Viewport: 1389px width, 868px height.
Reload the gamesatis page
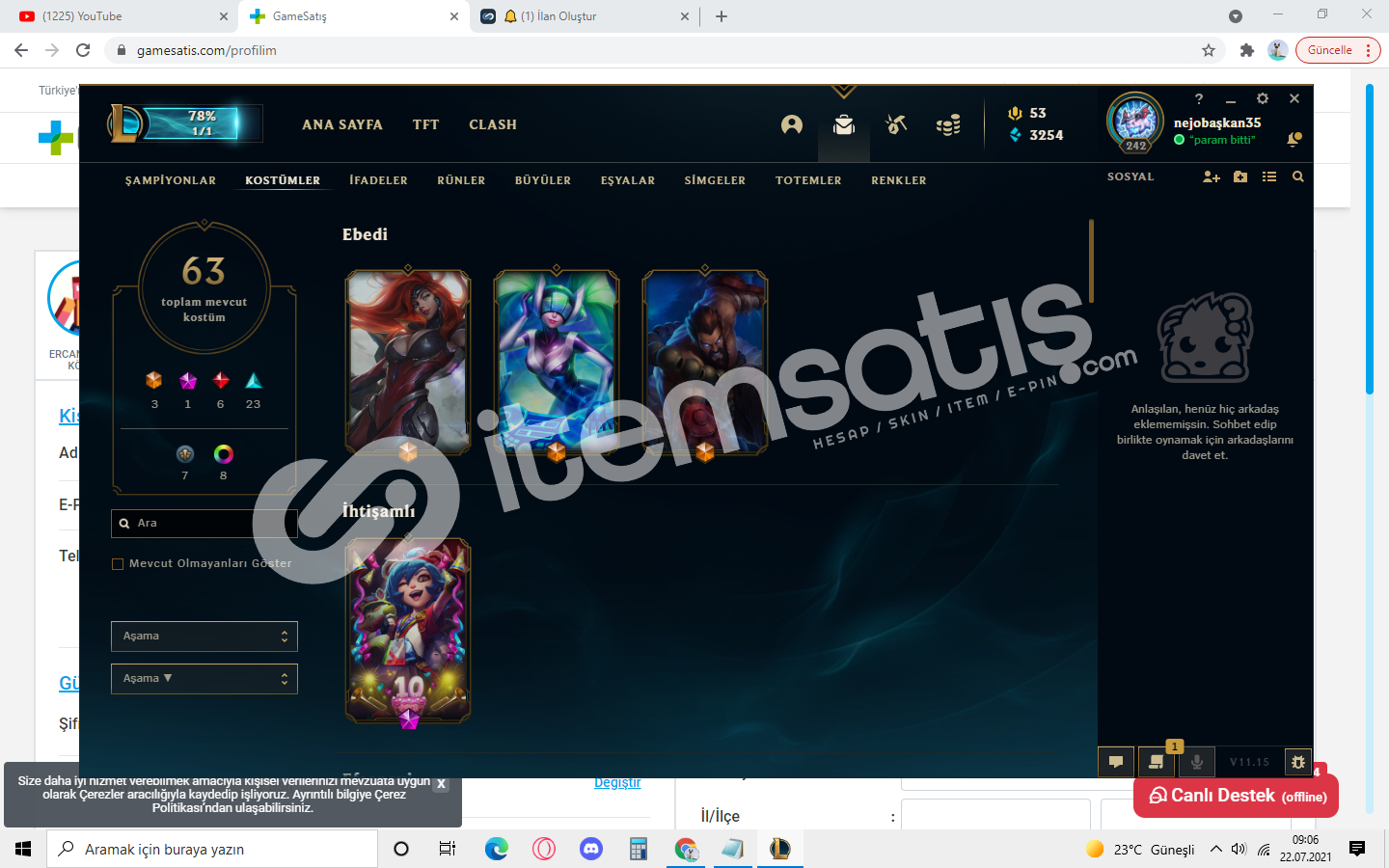83,50
